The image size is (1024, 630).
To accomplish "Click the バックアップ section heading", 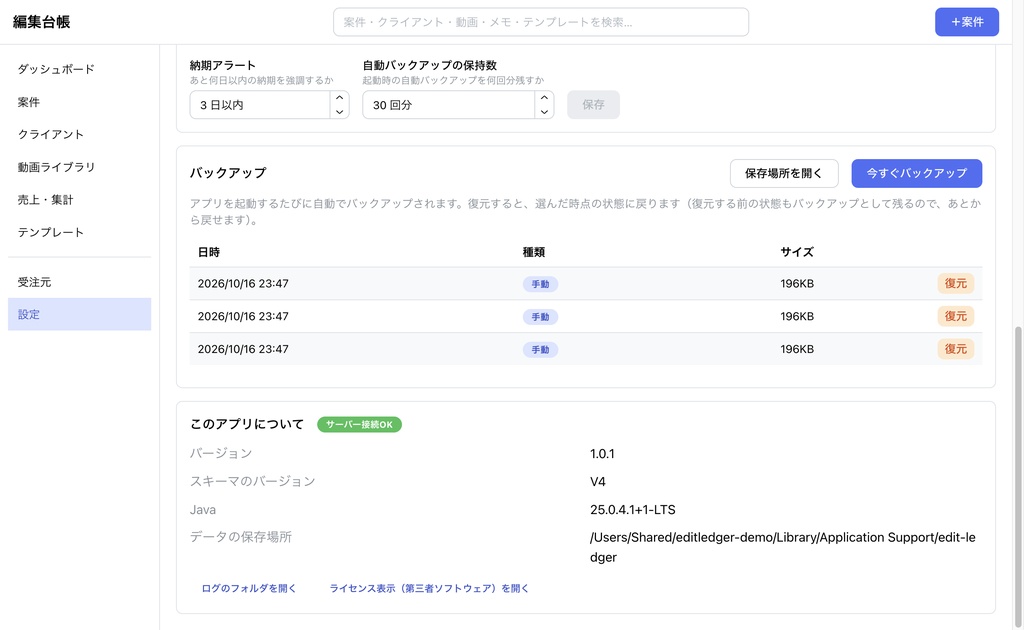I will pos(228,173).
